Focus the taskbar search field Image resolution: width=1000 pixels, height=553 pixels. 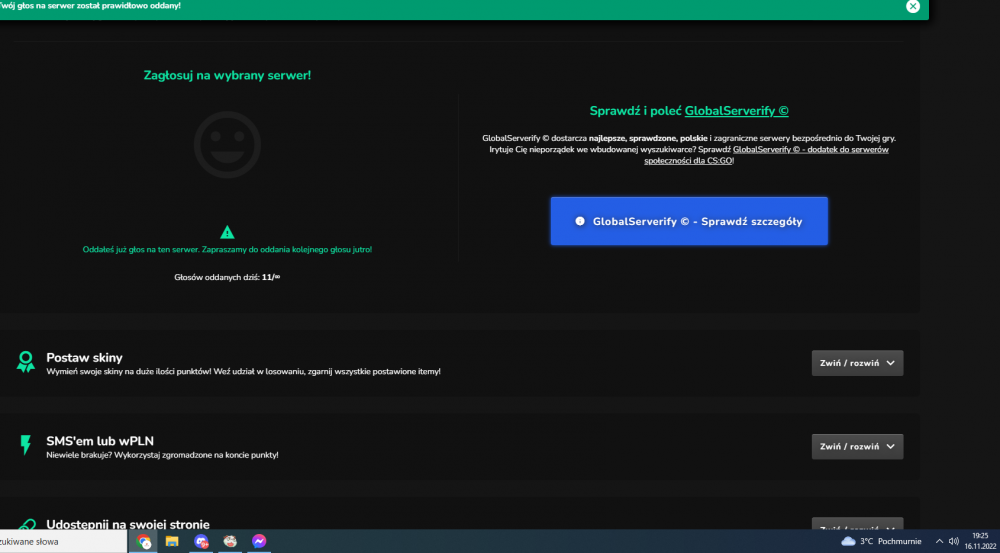pos(64,542)
